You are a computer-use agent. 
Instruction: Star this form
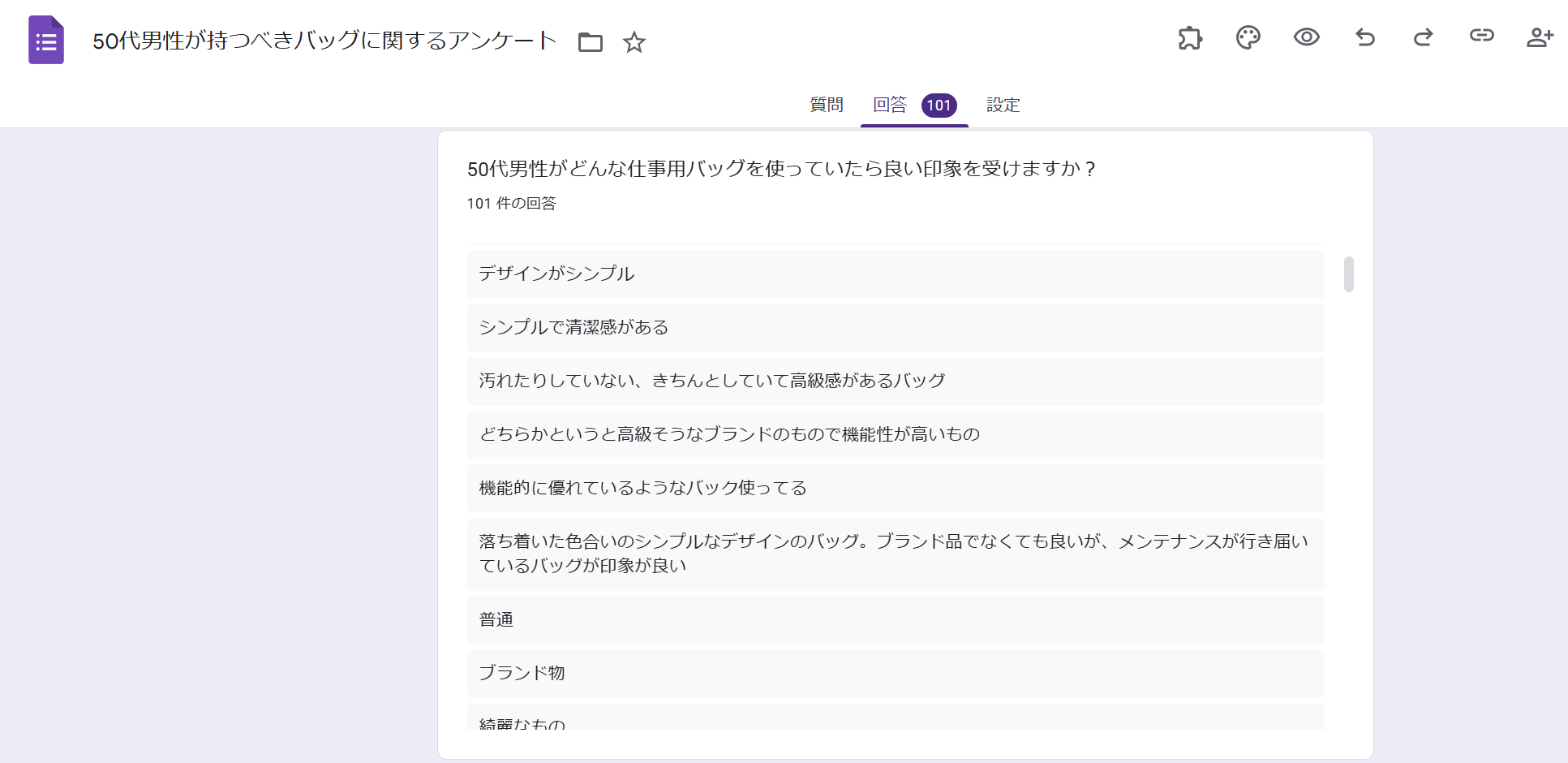tap(634, 41)
